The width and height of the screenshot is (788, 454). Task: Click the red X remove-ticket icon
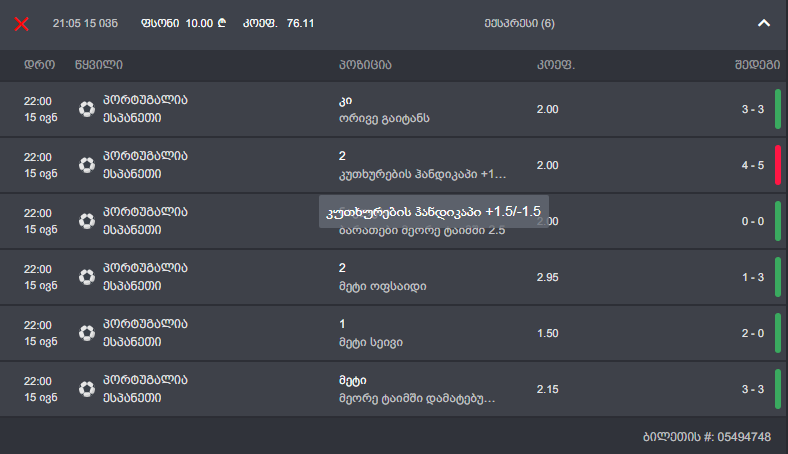pos(21,22)
